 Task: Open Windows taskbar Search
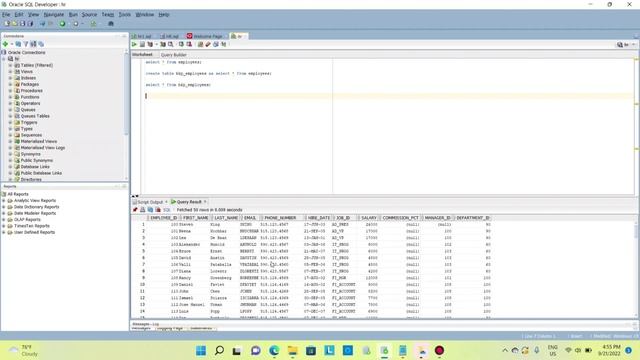[x=219, y=350]
